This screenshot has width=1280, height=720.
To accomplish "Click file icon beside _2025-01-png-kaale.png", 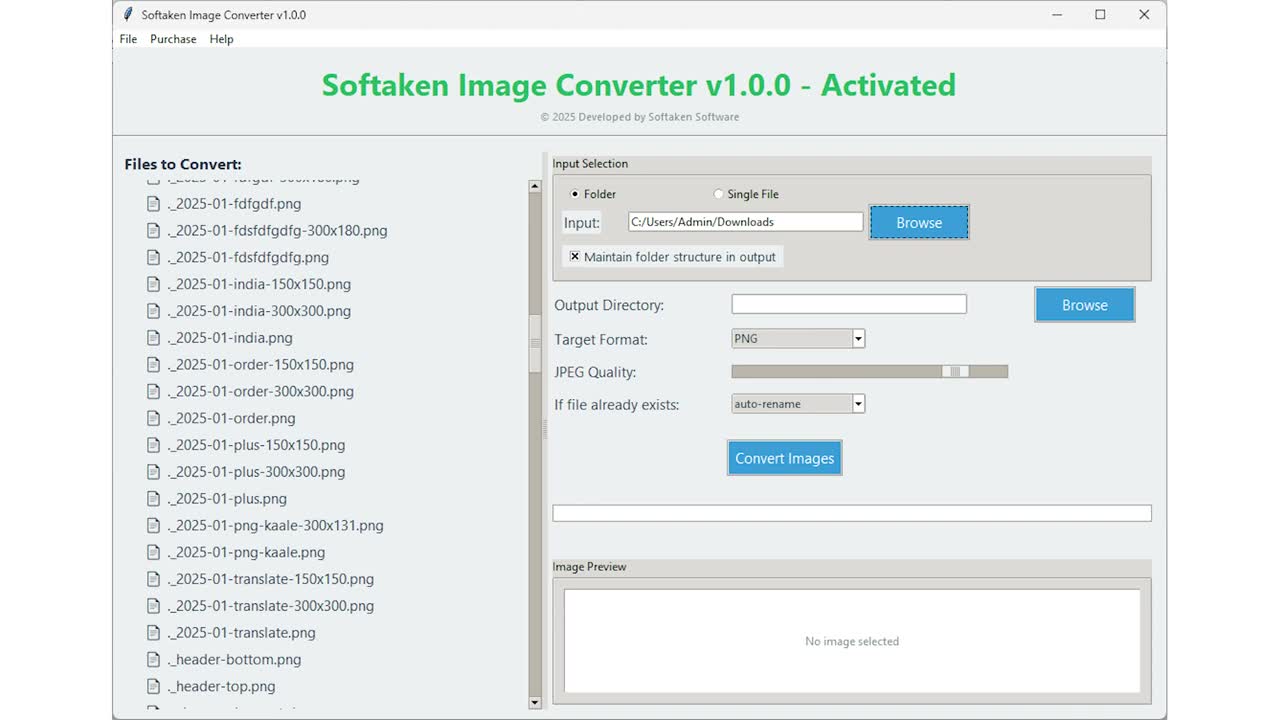I will point(153,552).
